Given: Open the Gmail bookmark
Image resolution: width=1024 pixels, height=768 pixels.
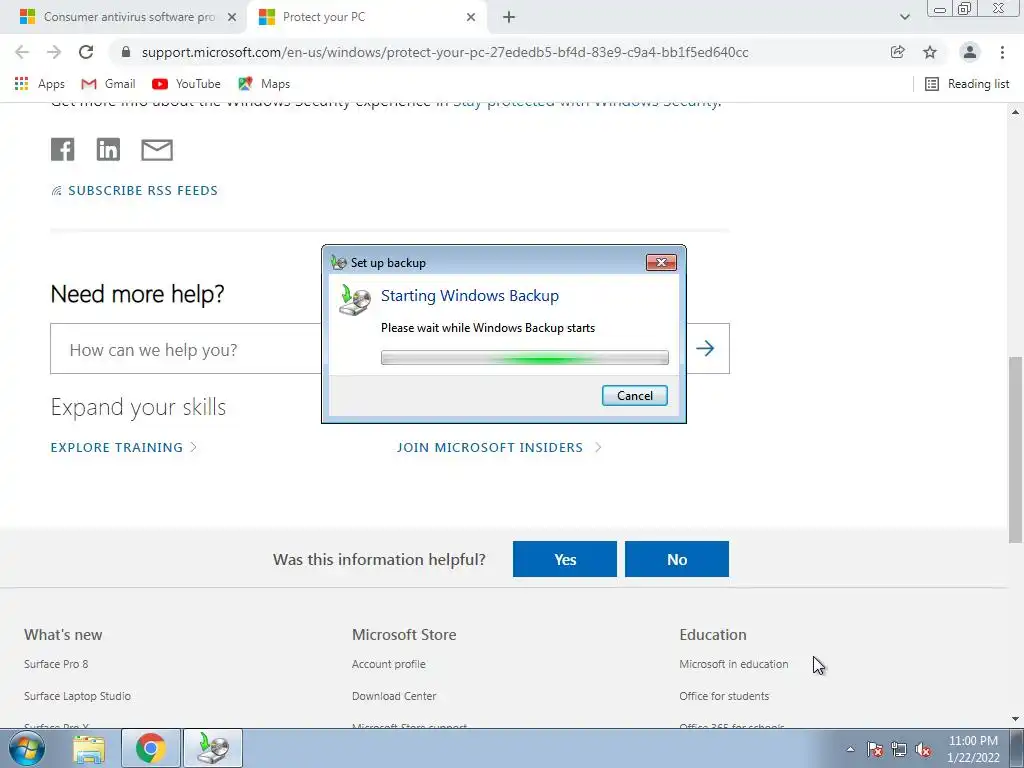Looking at the screenshot, I should coord(108,84).
